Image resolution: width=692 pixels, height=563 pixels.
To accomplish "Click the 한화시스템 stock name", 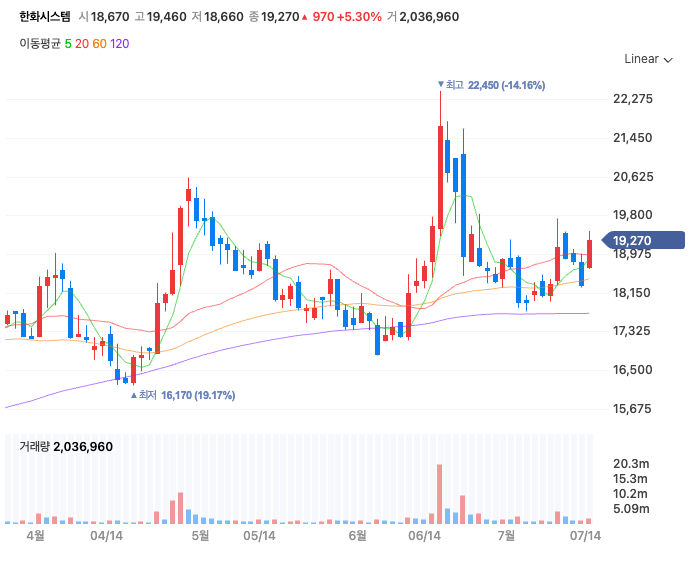I will (x=45, y=17).
